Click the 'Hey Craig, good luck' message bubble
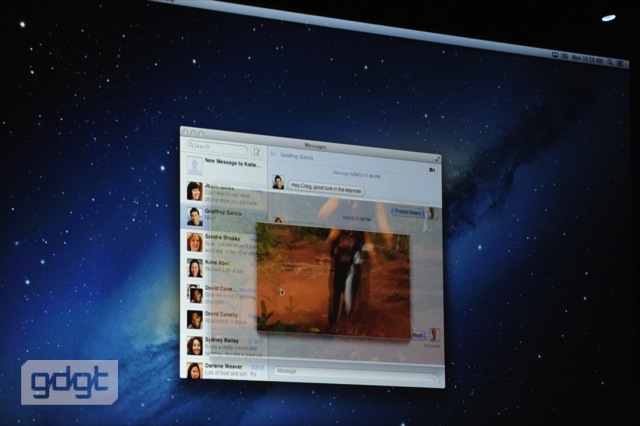The height and width of the screenshot is (426, 640). 327,189
